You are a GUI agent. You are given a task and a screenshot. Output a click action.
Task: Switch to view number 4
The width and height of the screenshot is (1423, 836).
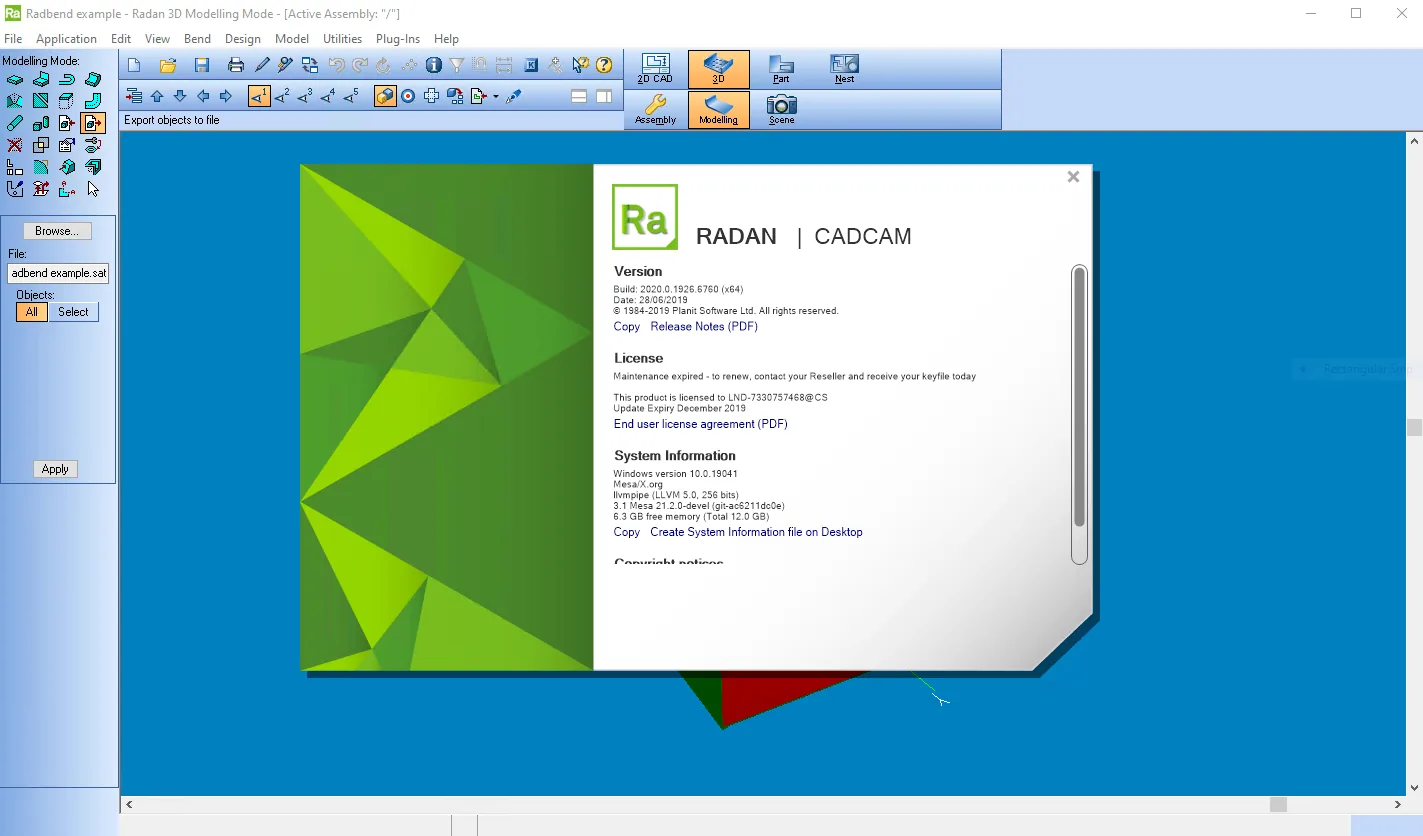pyautogui.click(x=328, y=96)
